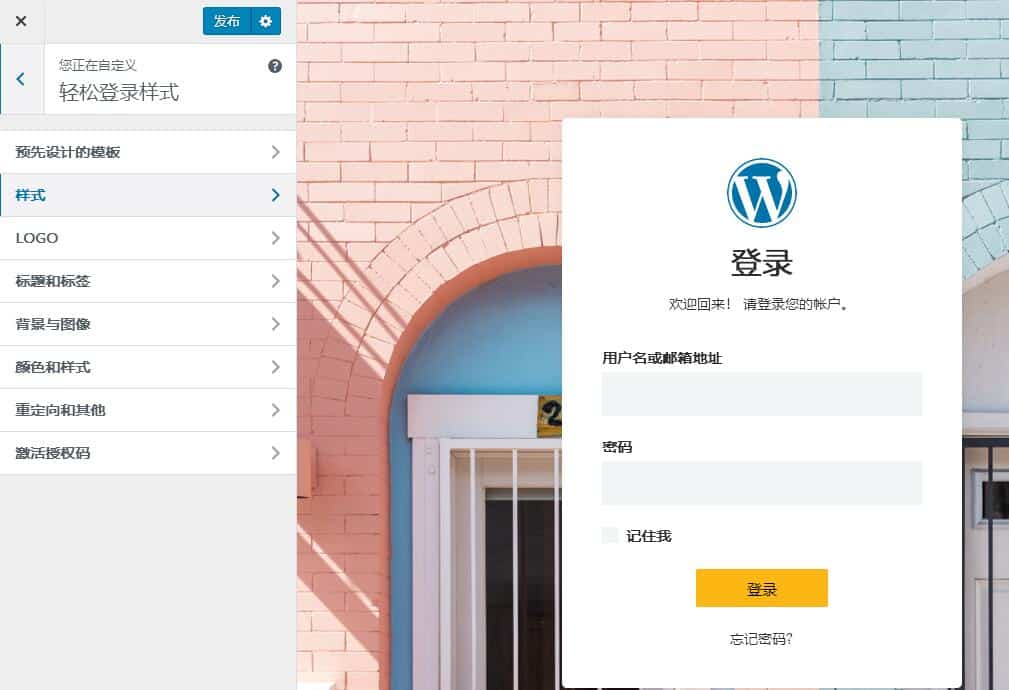Go back using the left arrow icon

[x=21, y=79]
